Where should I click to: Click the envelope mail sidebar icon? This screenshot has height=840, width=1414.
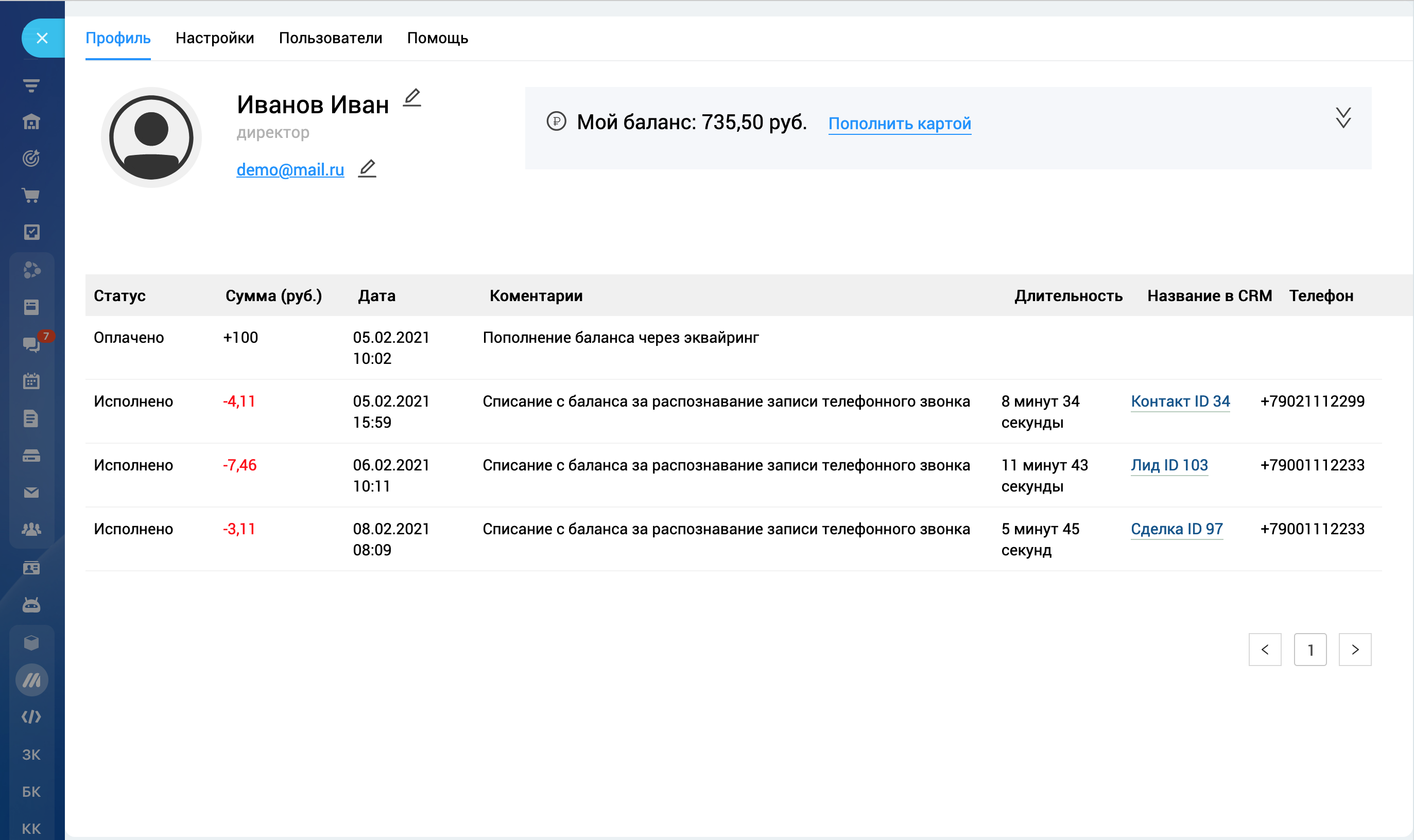point(31,493)
